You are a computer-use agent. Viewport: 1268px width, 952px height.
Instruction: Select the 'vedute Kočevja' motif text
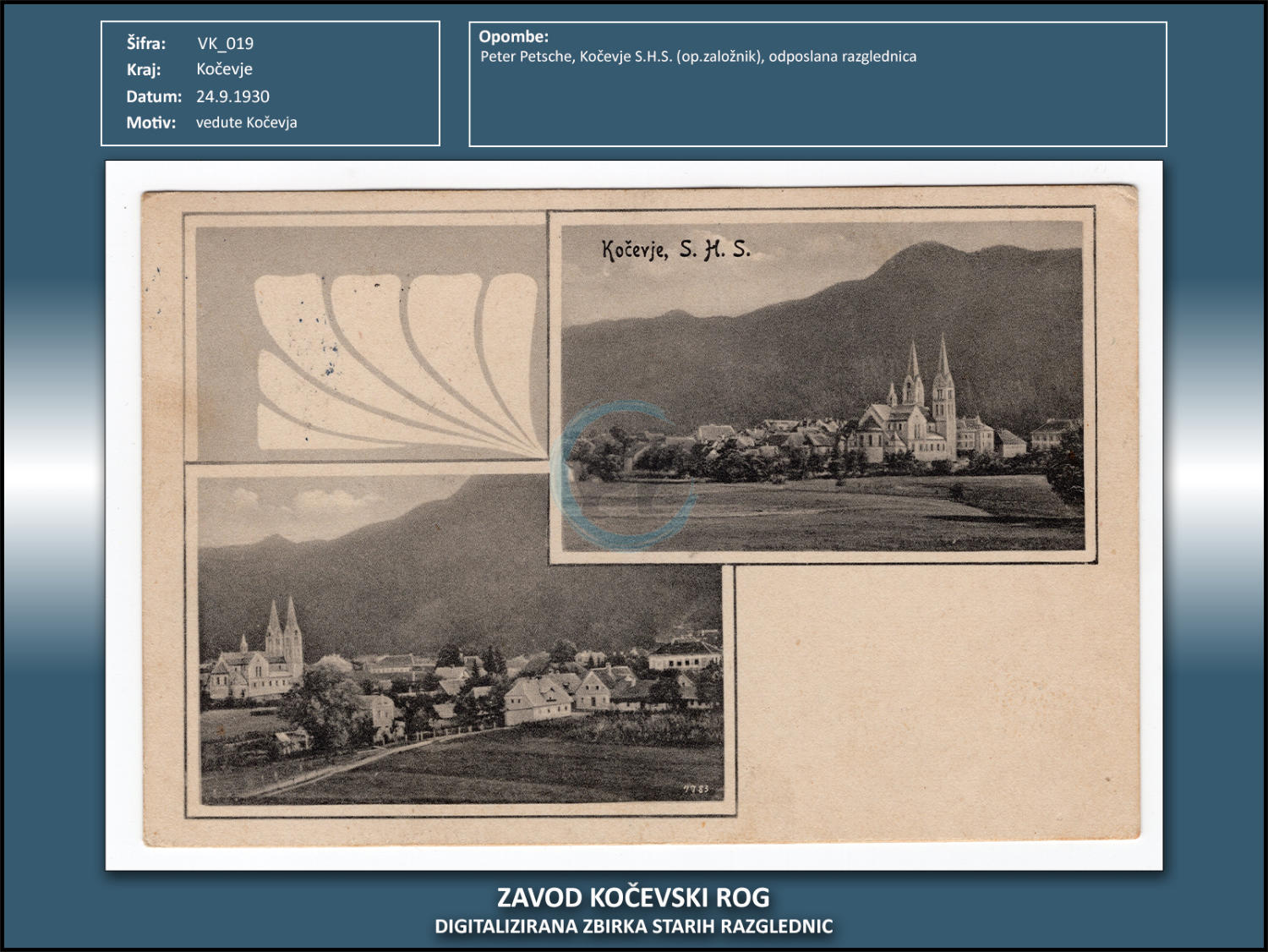[246, 123]
